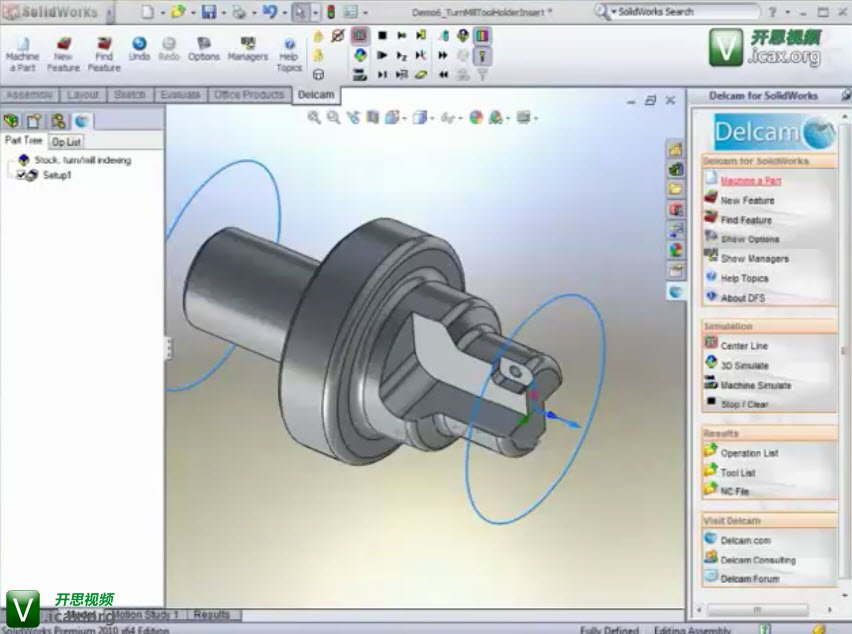Click the simulation Play arrow button
The width and height of the screenshot is (852, 634).
click(383, 55)
